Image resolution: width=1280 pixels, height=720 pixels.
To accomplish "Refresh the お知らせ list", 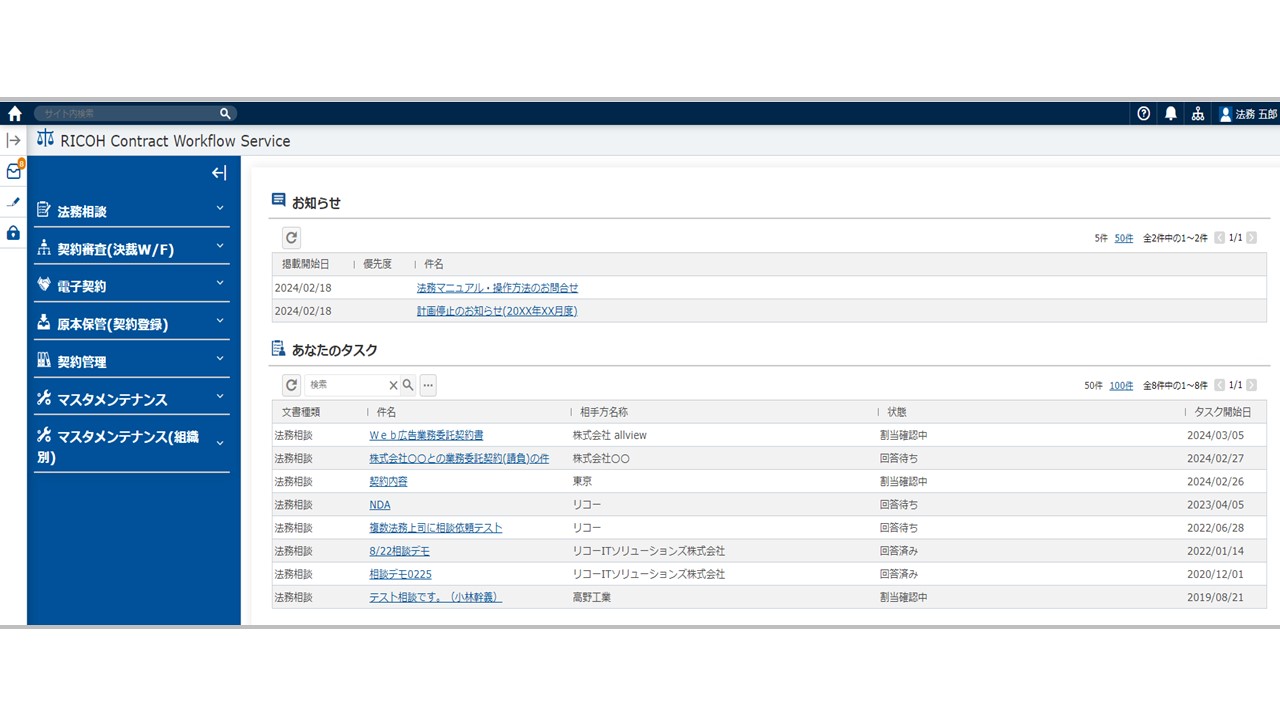I will (291, 237).
